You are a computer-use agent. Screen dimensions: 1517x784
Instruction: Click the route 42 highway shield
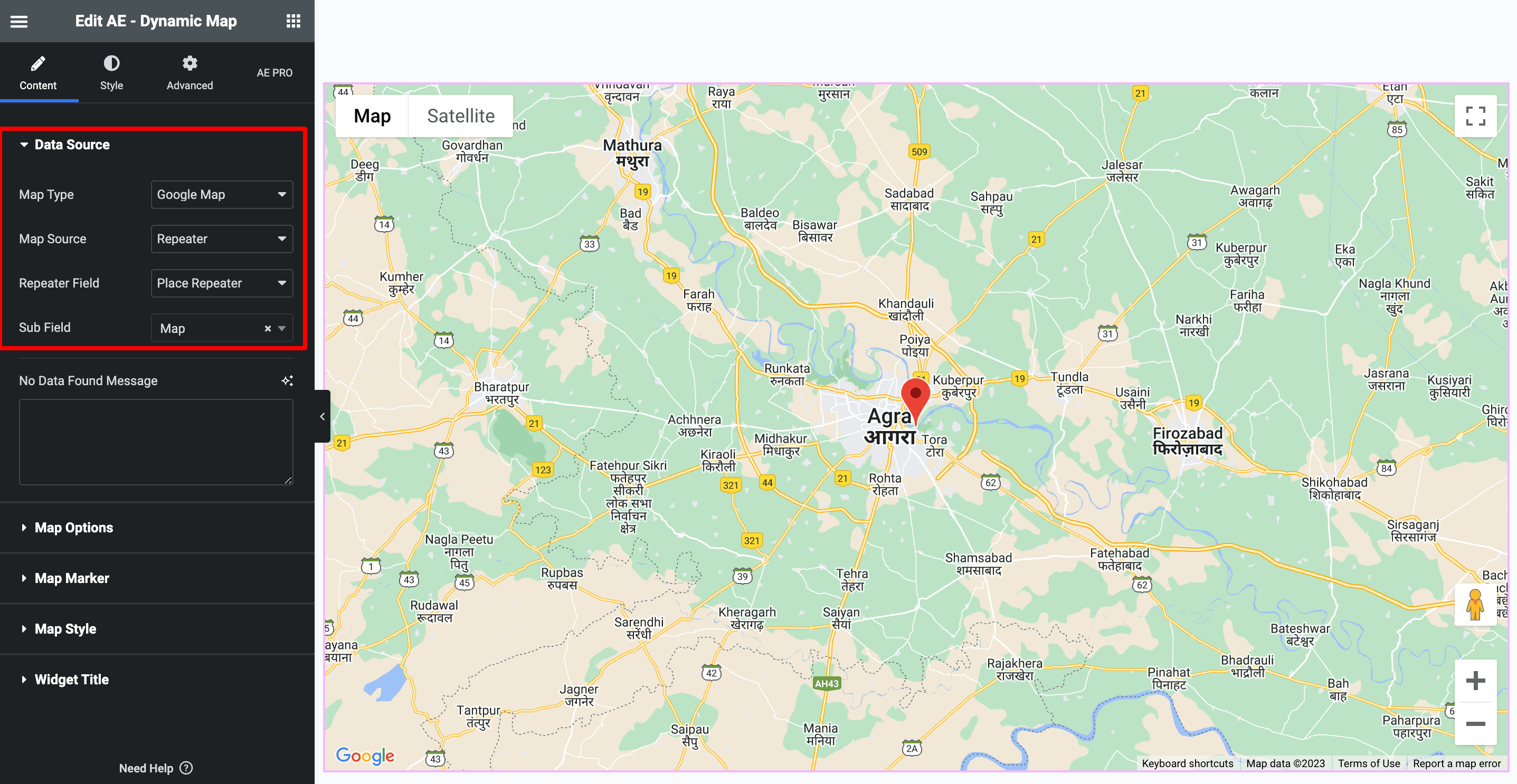click(712, 673)
